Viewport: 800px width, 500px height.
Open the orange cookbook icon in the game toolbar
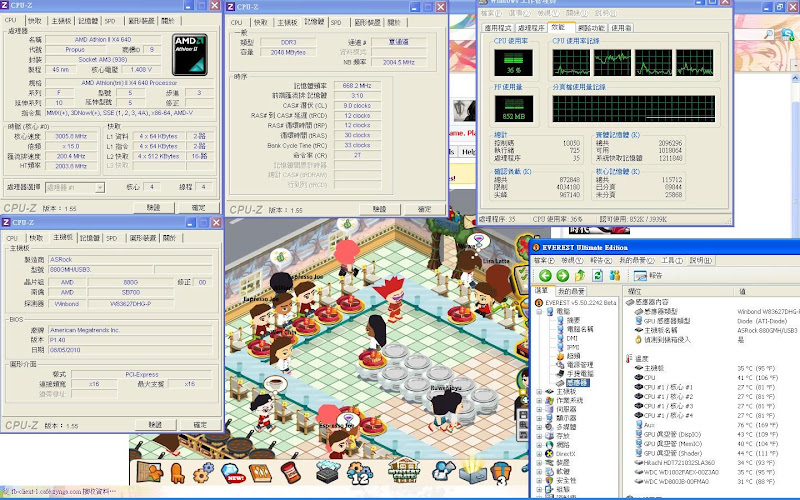click(x=260, y=473)
